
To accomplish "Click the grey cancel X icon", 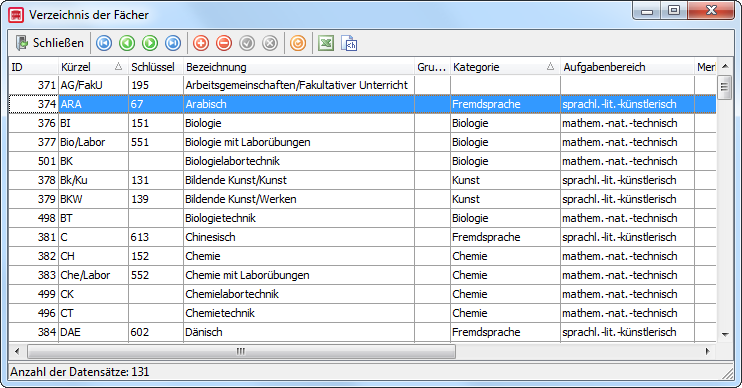I will (270, 43).
